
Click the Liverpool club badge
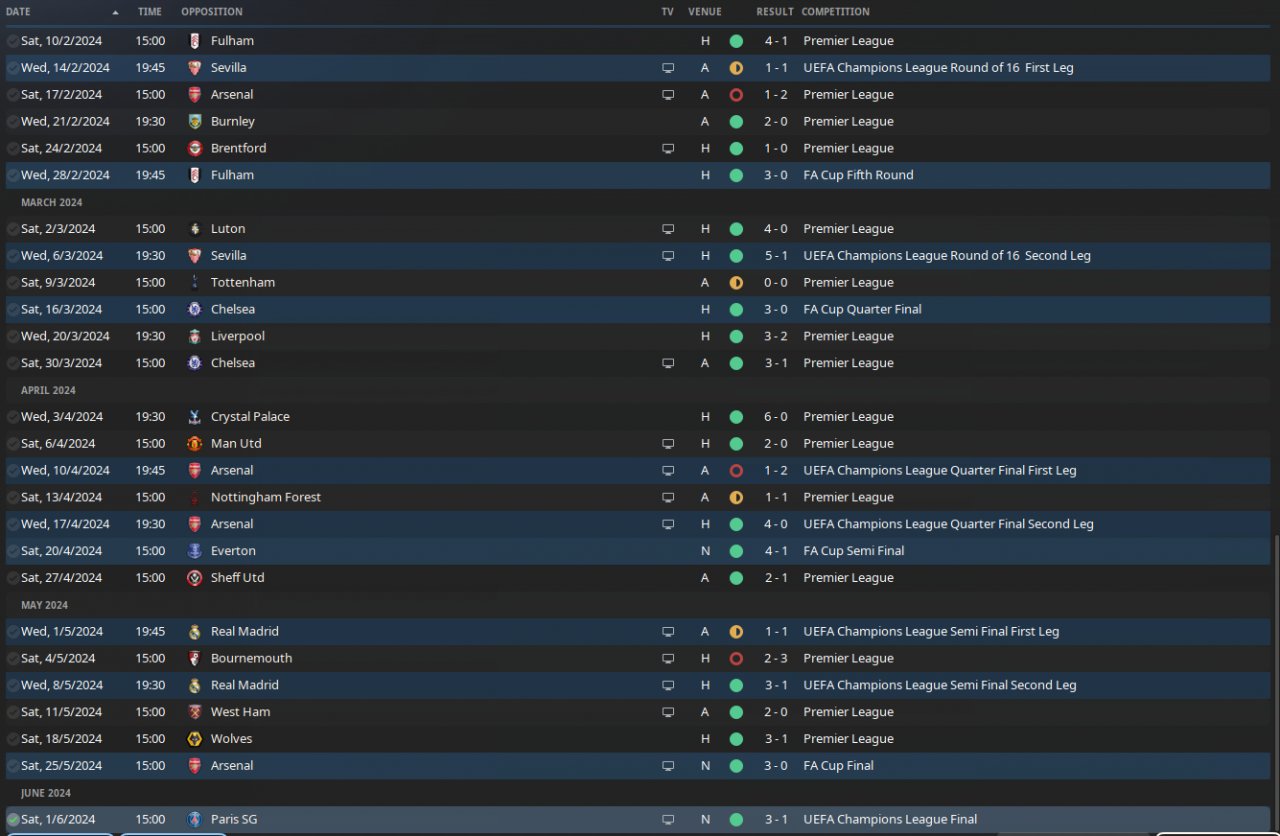click(x=194, y=336)
